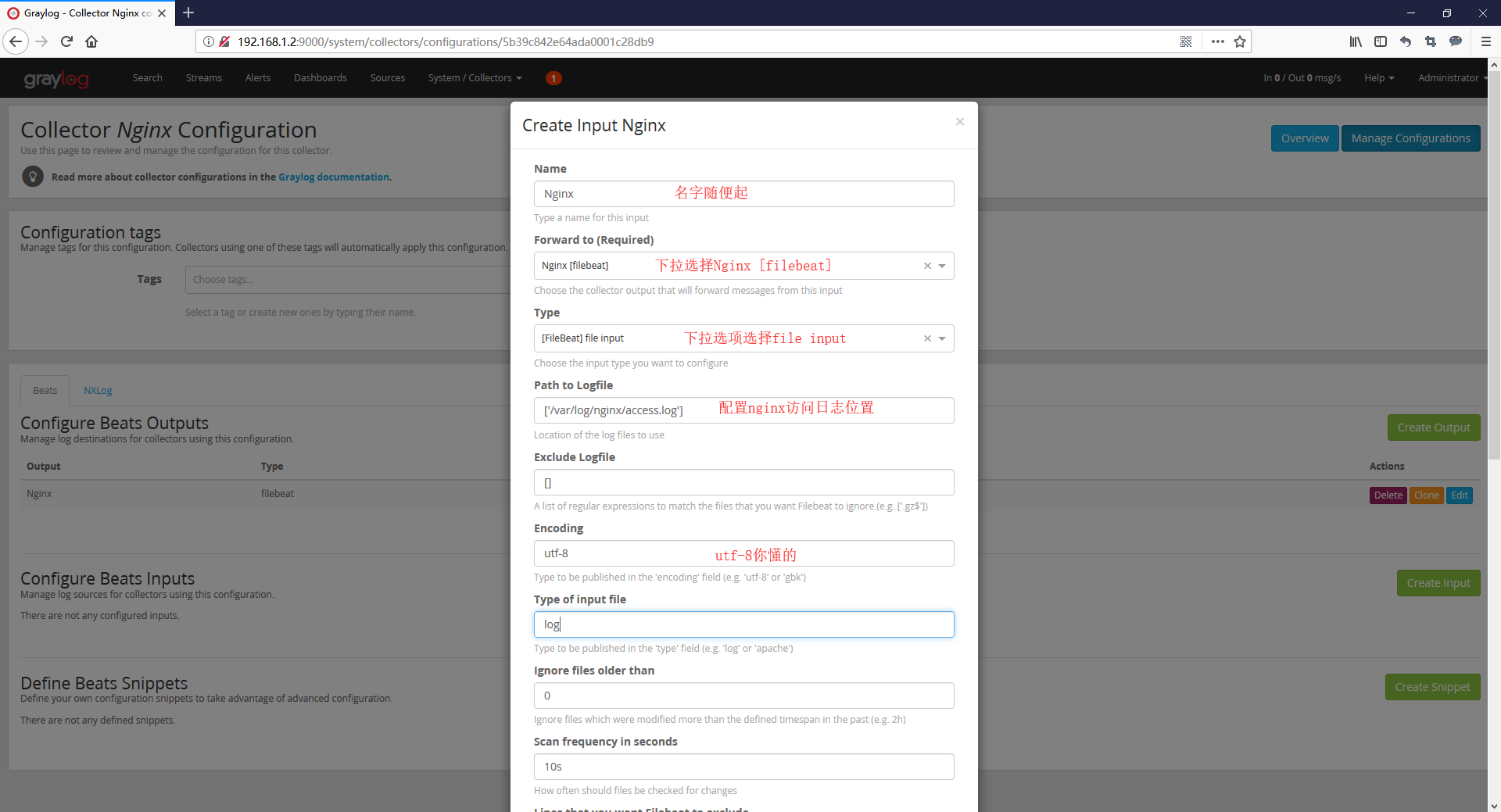This screenshot has height=812, width=1501.
Task: Clone the Nginx filebeat output
Action: (1427, 495)
